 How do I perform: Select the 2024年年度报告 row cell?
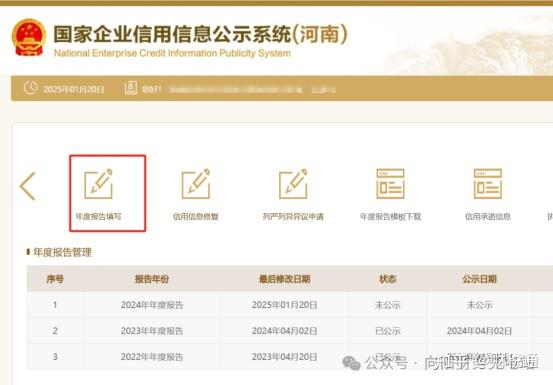(x=152, y=305)
